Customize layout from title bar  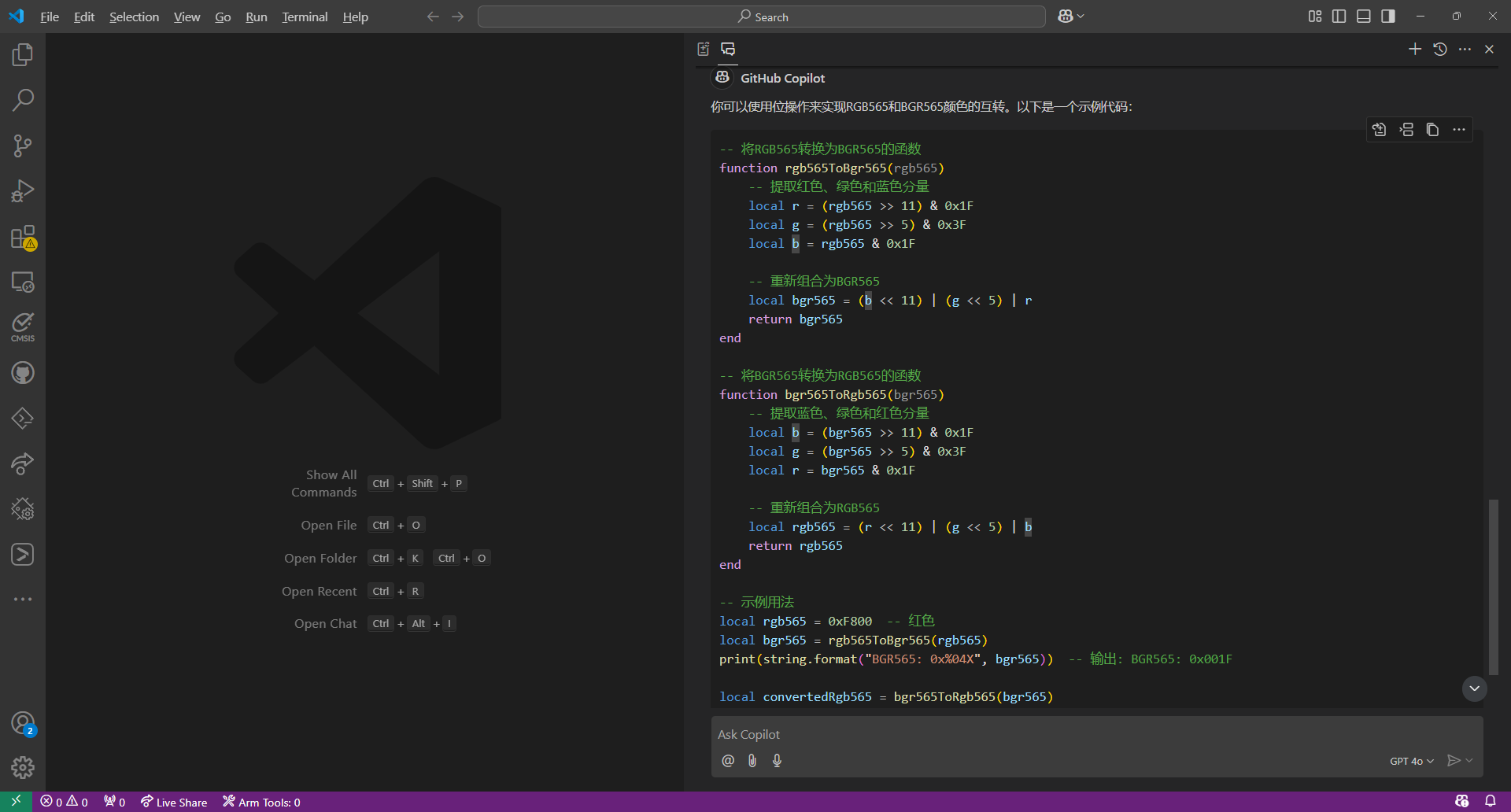(1315, 17)
